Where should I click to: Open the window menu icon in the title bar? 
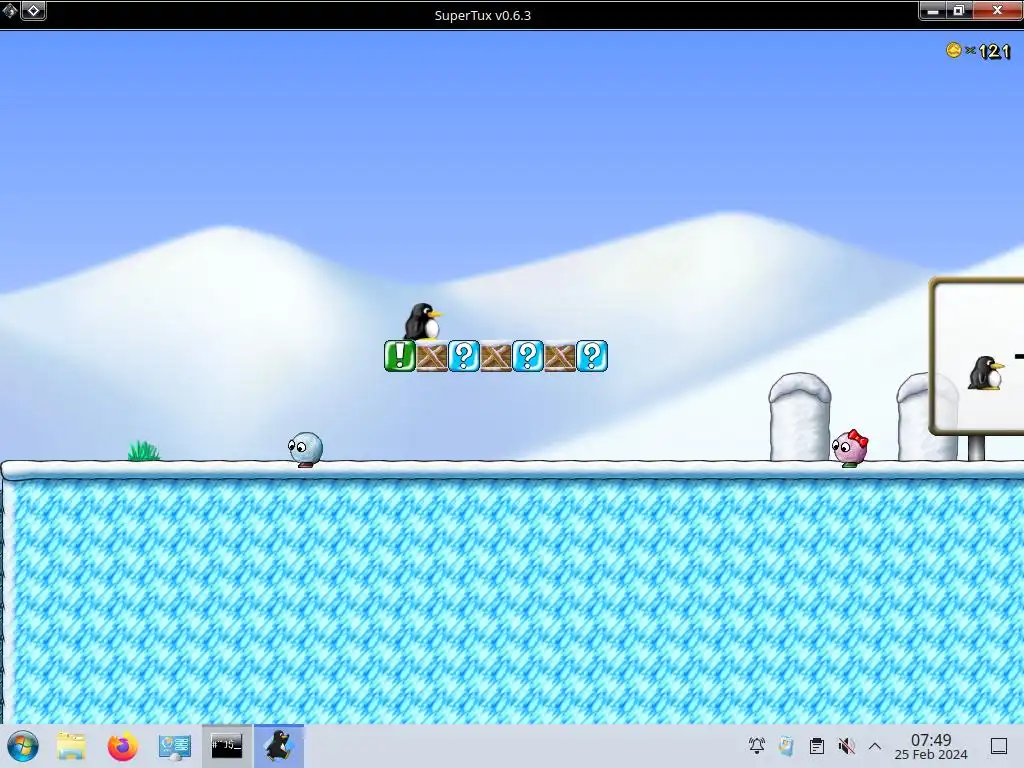[9, 10]
